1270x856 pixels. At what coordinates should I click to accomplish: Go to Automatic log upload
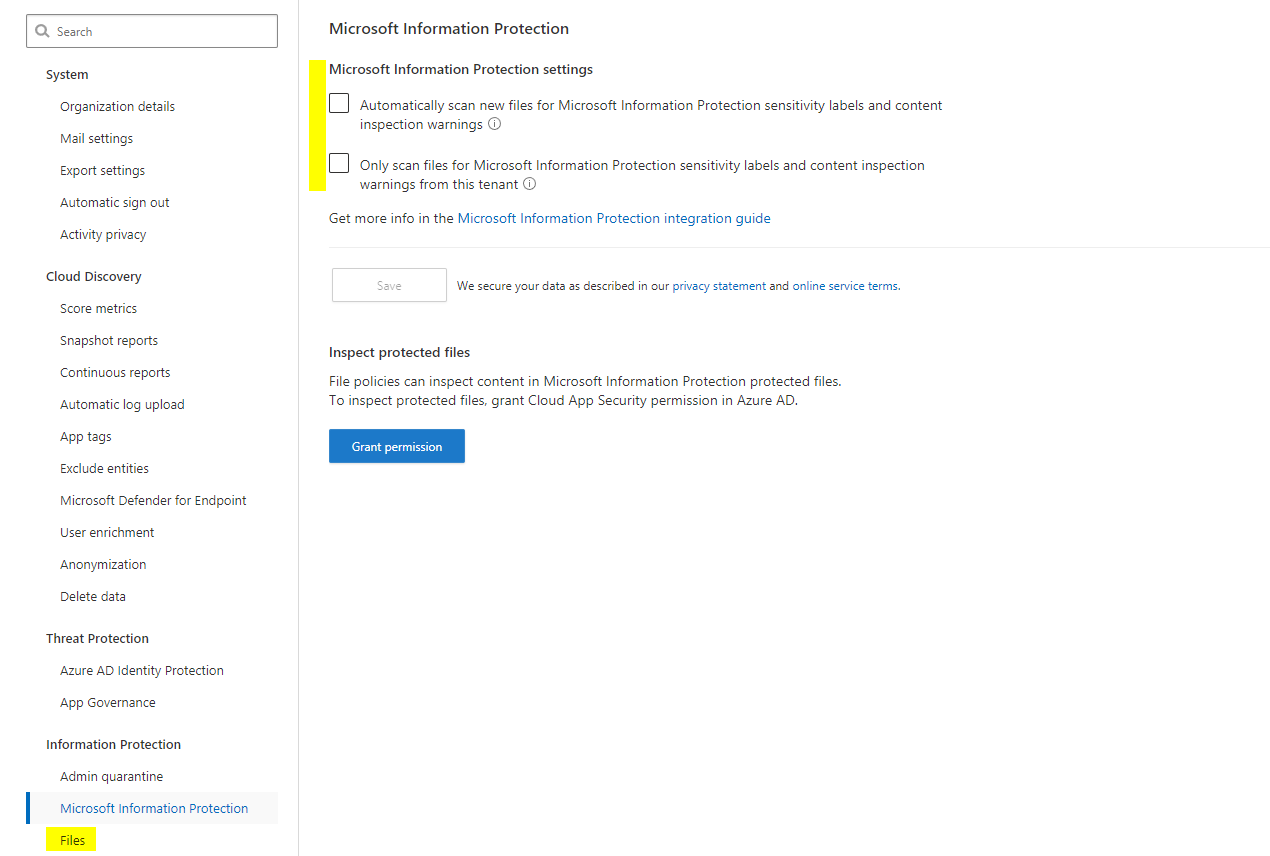(x=122, y=405)
